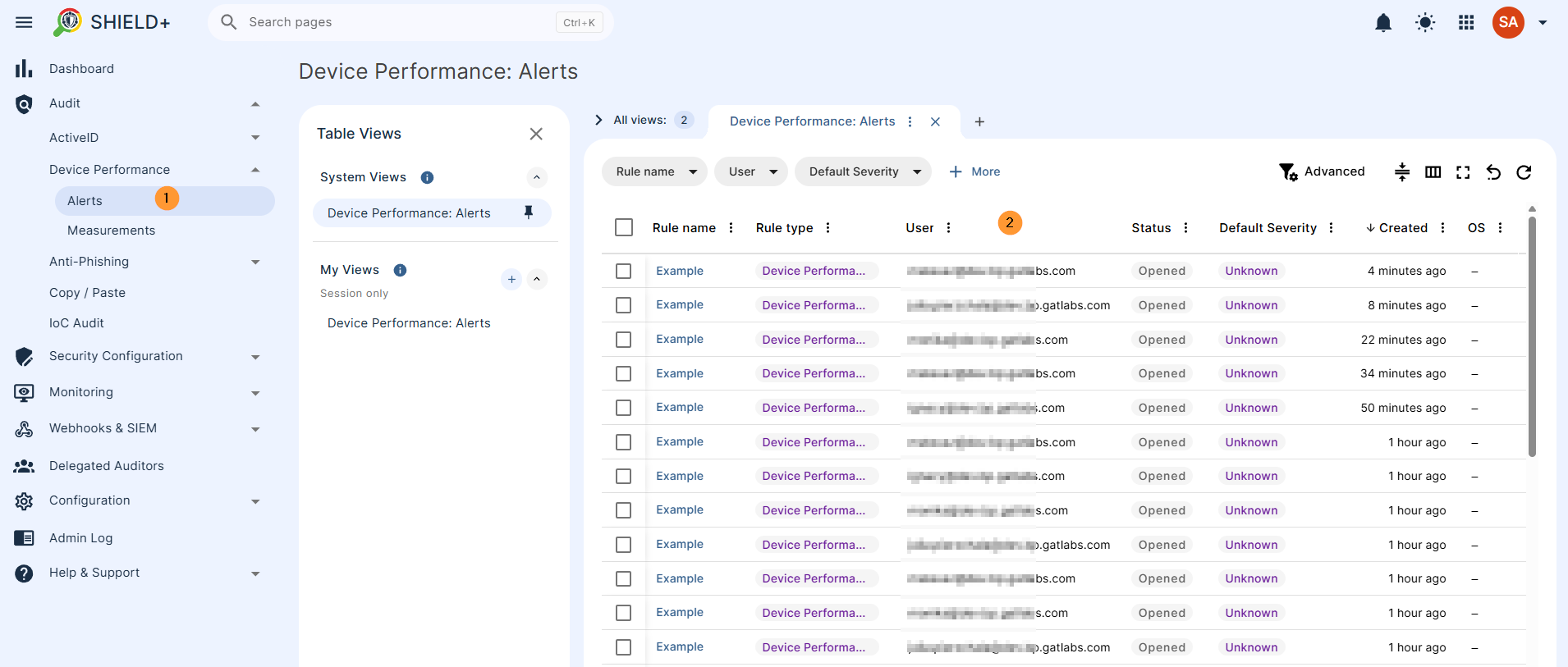Click the Help & Support question icon
The image size is (1568, 667).
pyautogui.click(x=24, y=573)
